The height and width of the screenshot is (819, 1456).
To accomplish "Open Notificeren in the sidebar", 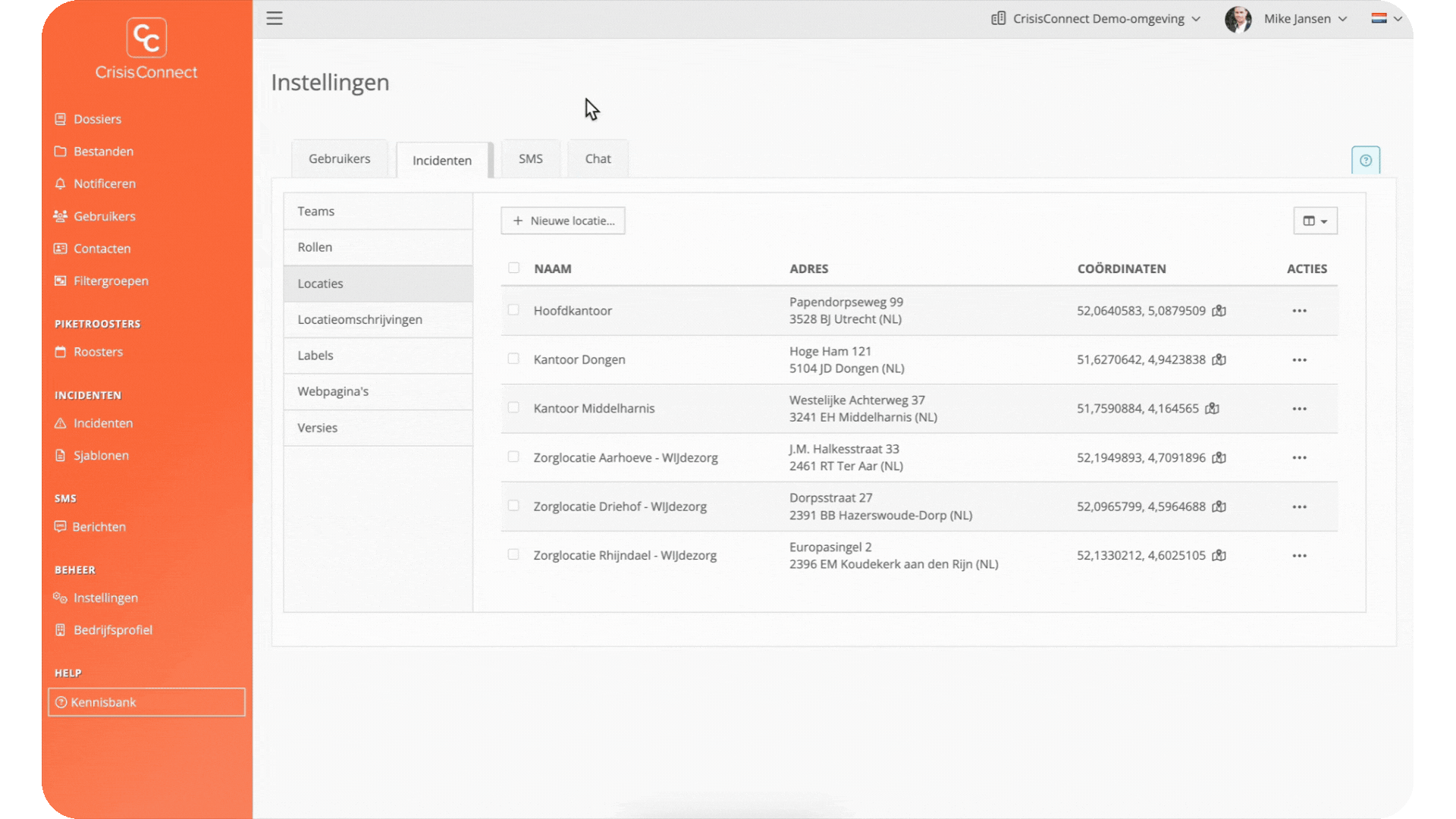I will [104, 184].
